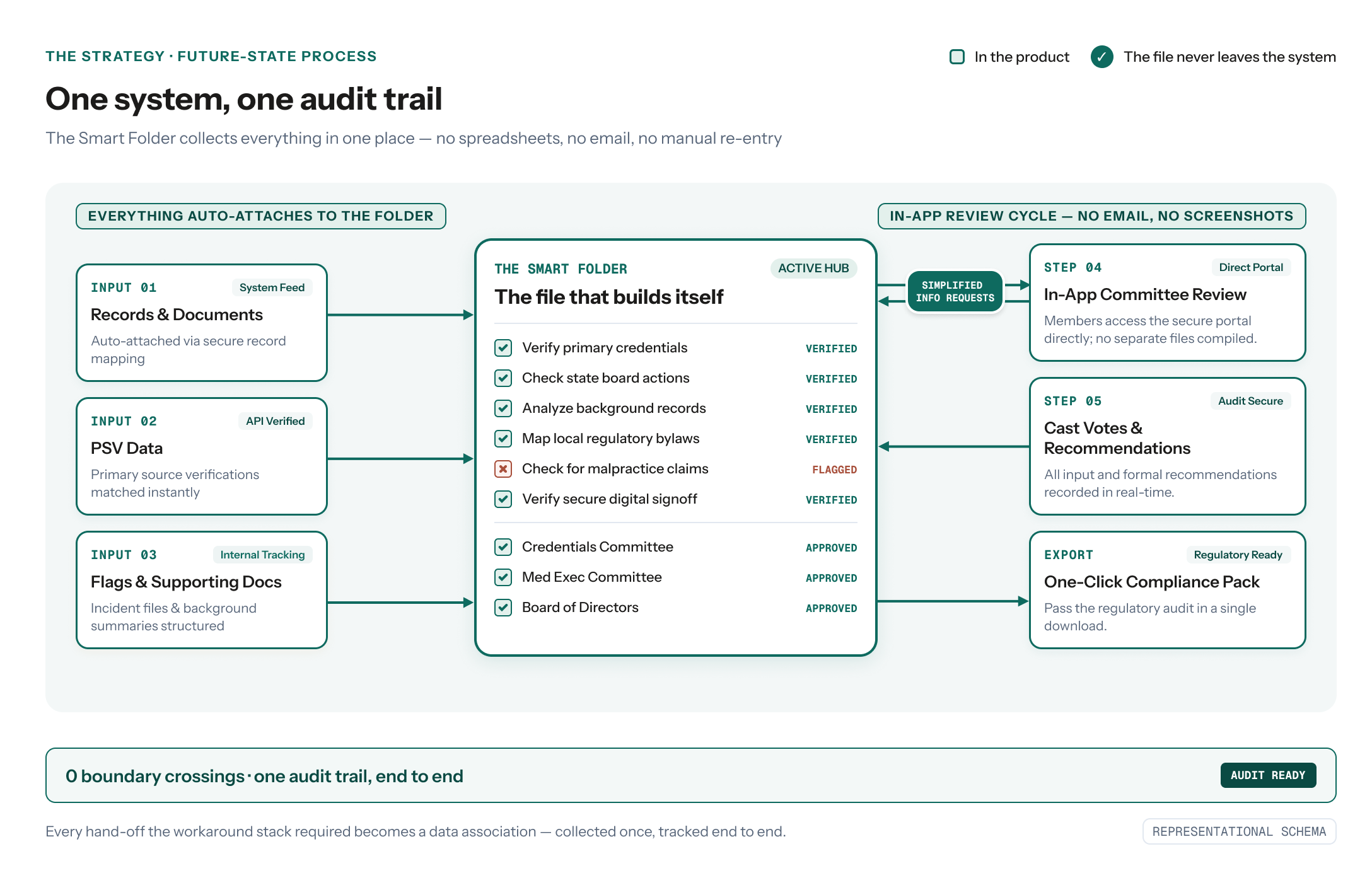Open the Cast Votes & Recommendations title
The height and width of the screenshot is (890, 1372).
pyautogui.click(x=1117, y=438)
